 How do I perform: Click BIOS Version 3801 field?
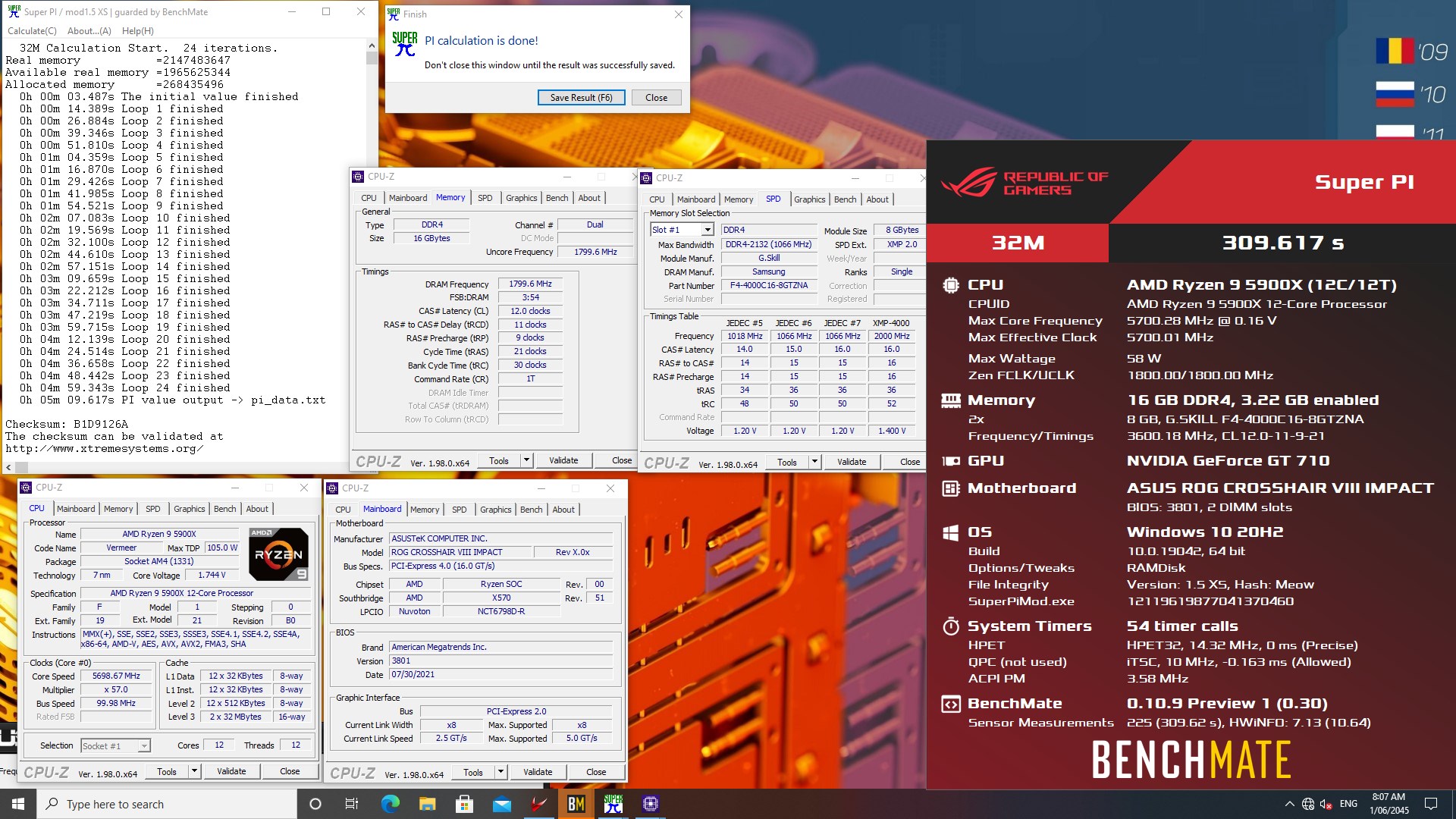click(500, 661)
